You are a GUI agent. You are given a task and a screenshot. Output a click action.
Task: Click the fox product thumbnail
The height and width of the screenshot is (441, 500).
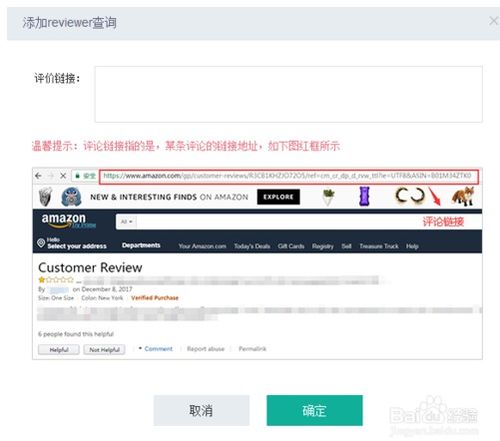463,196
